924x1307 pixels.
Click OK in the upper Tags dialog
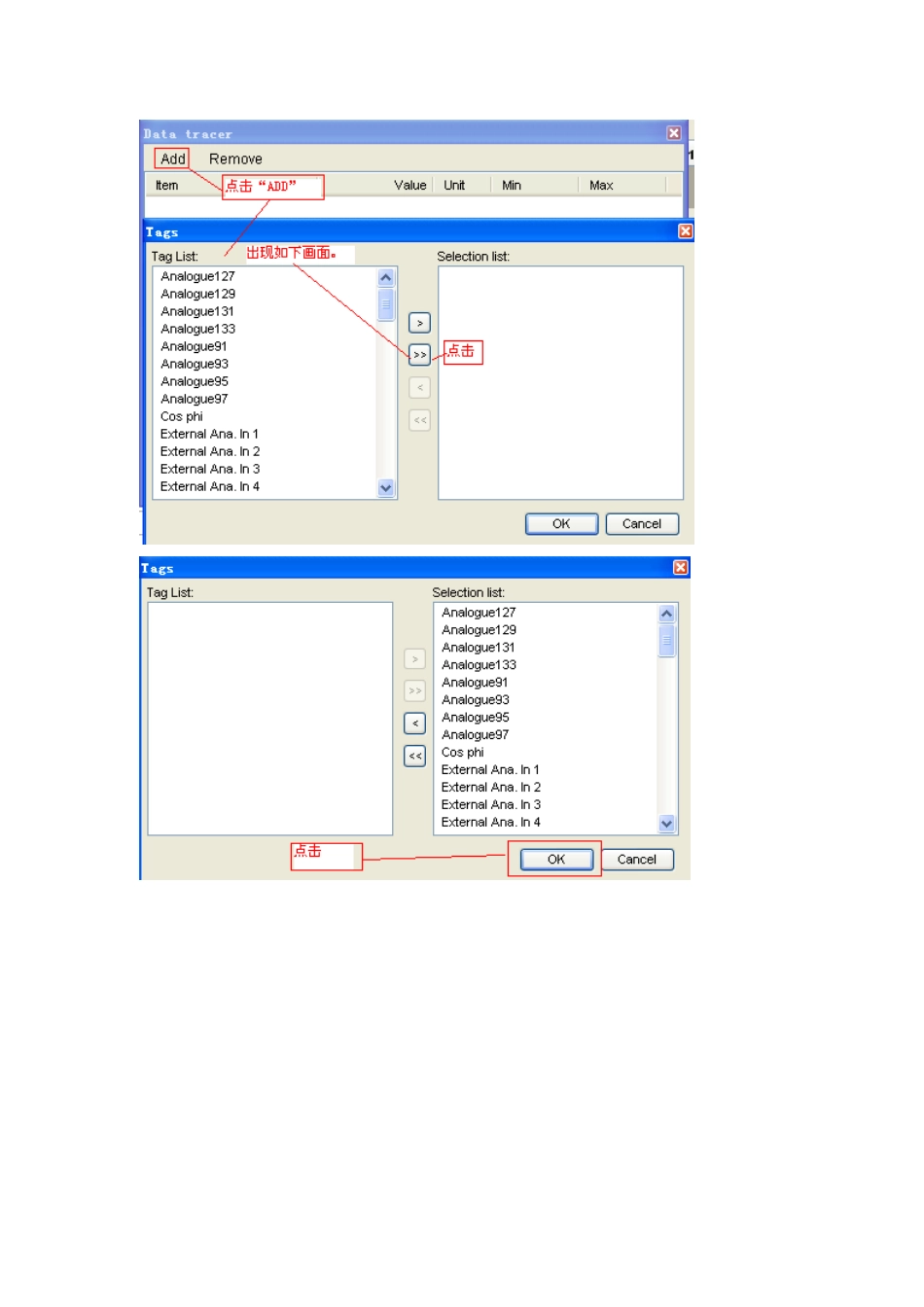tap(561, 524)
